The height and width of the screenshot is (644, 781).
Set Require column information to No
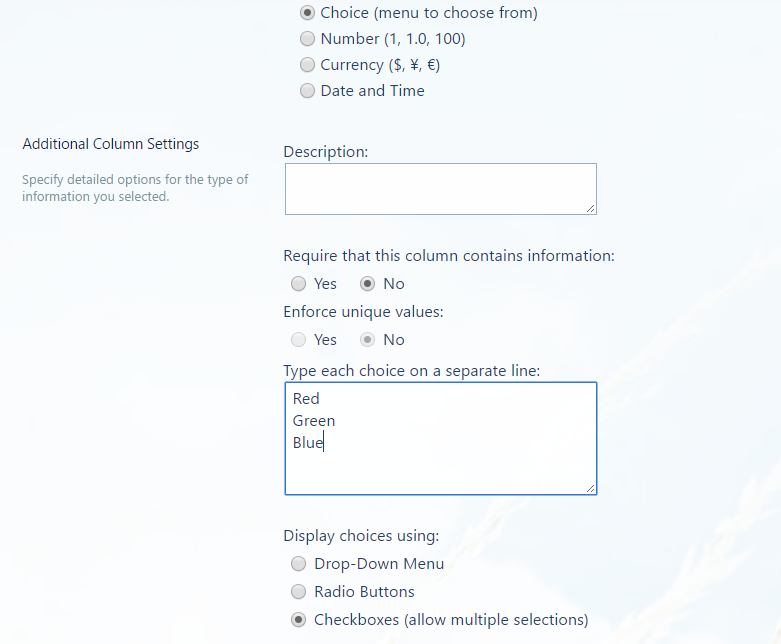368,284
